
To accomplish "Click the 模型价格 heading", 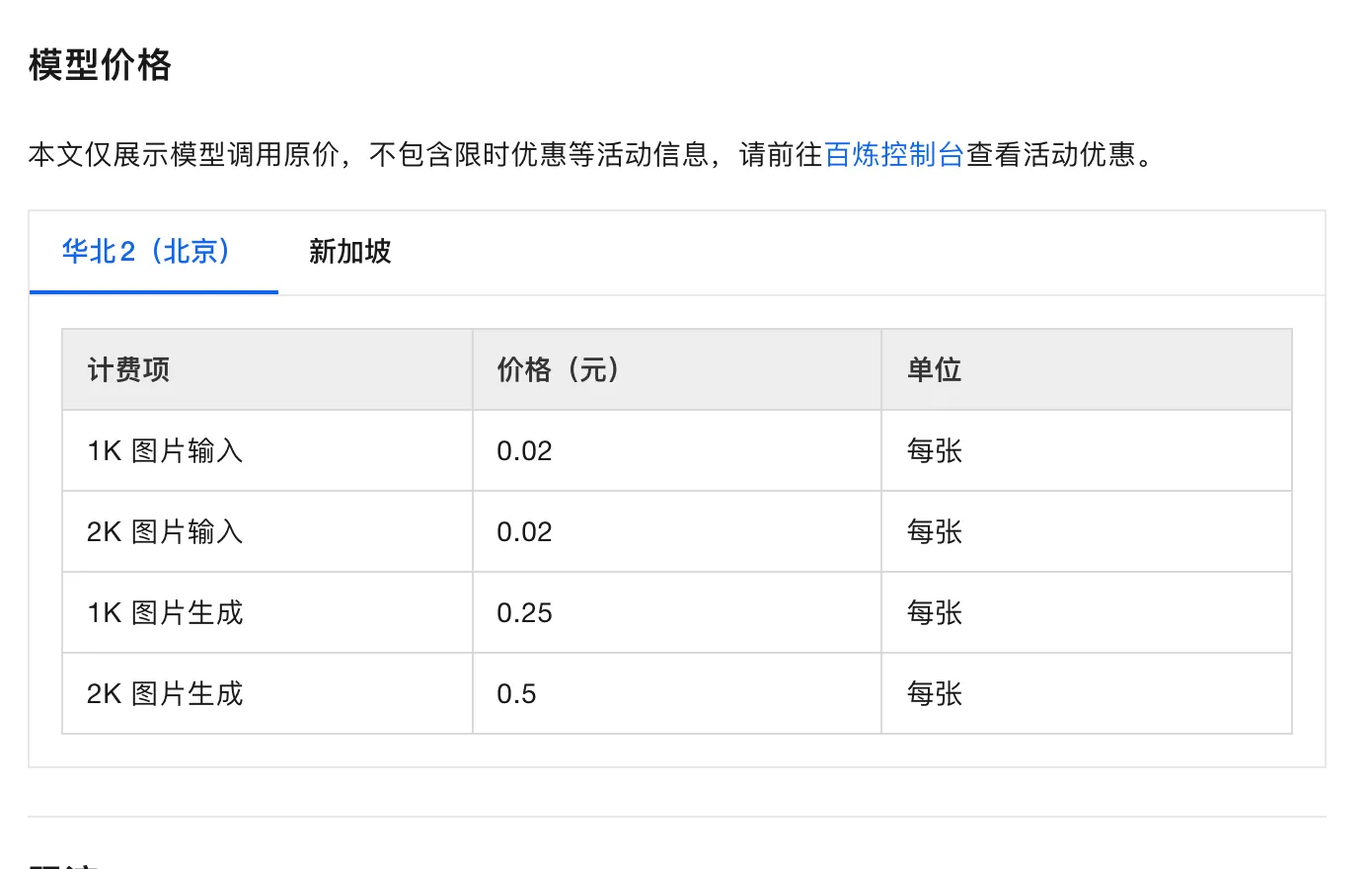I will pos(100,65).
